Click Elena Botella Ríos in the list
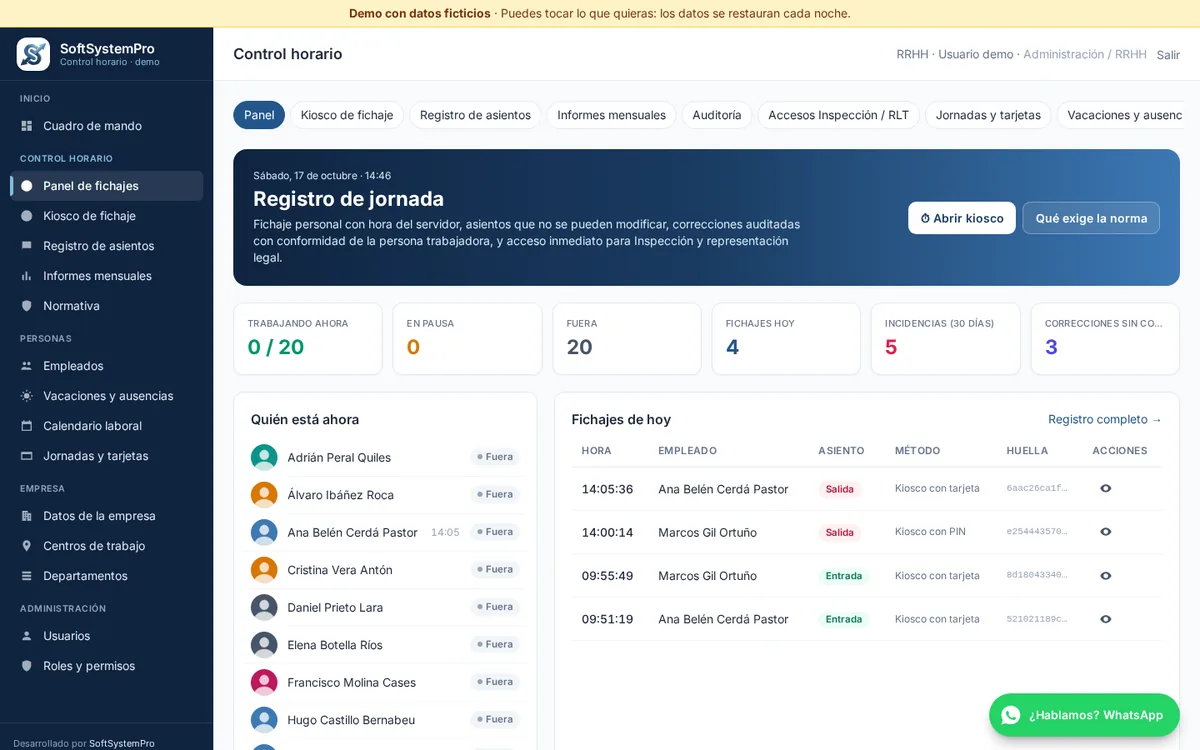 click(x=335, y=645)
